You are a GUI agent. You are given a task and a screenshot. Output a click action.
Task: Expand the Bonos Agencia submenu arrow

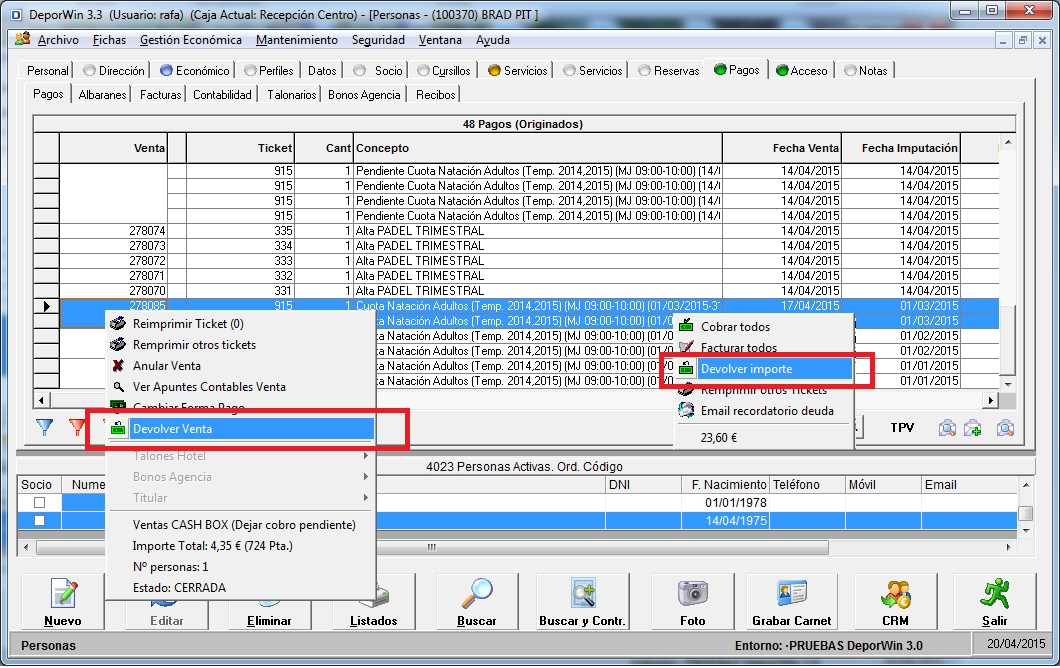pos(365,477)
